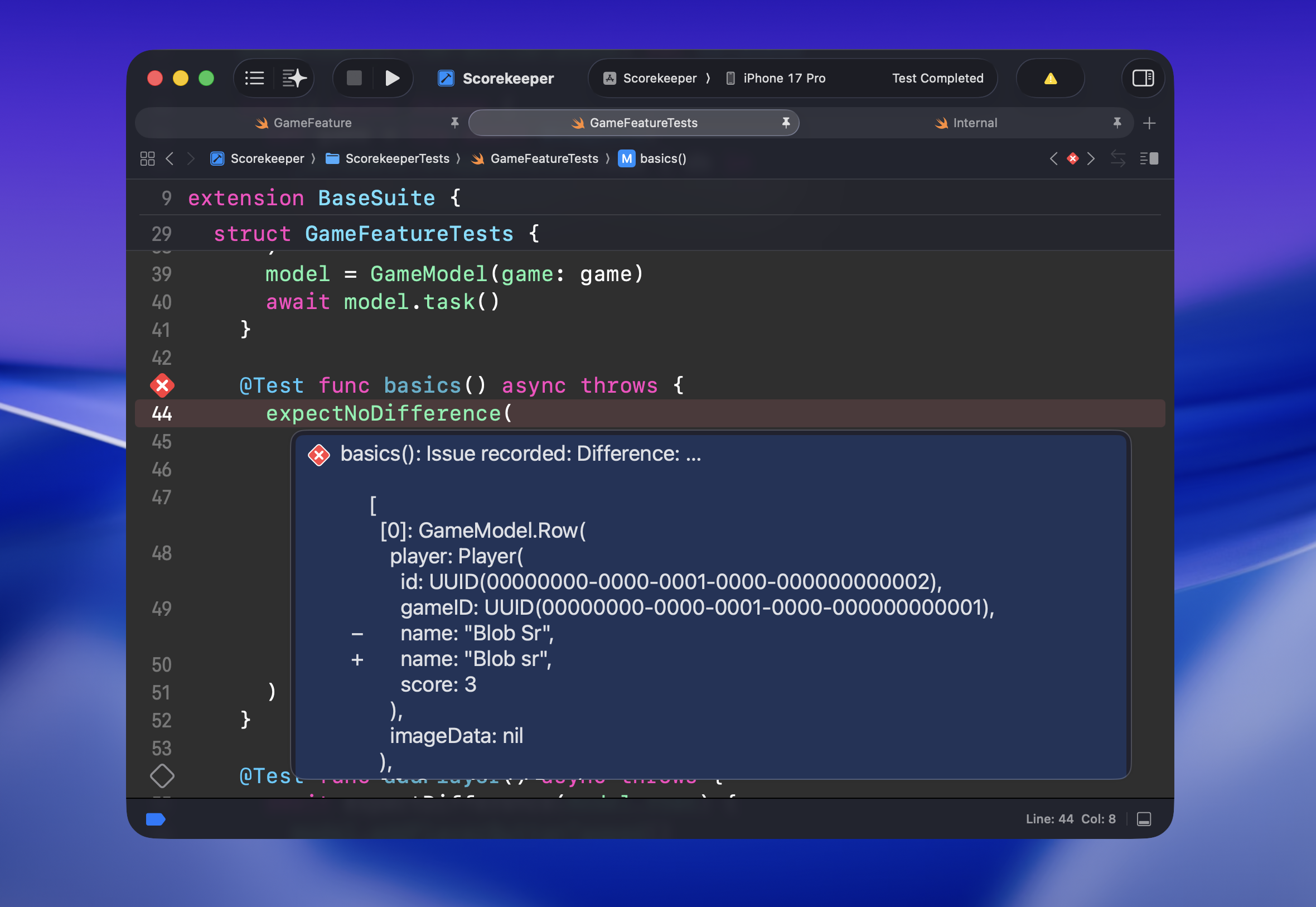The image size is (1316, 907).
Task: Toggle the navigator sidebar list icon
Action: [254, 78]
